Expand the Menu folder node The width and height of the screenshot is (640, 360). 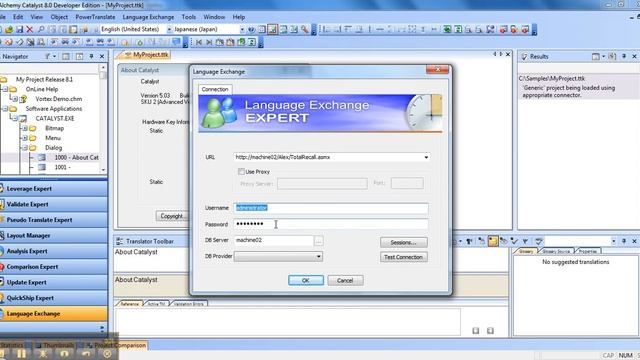(24, 138)
